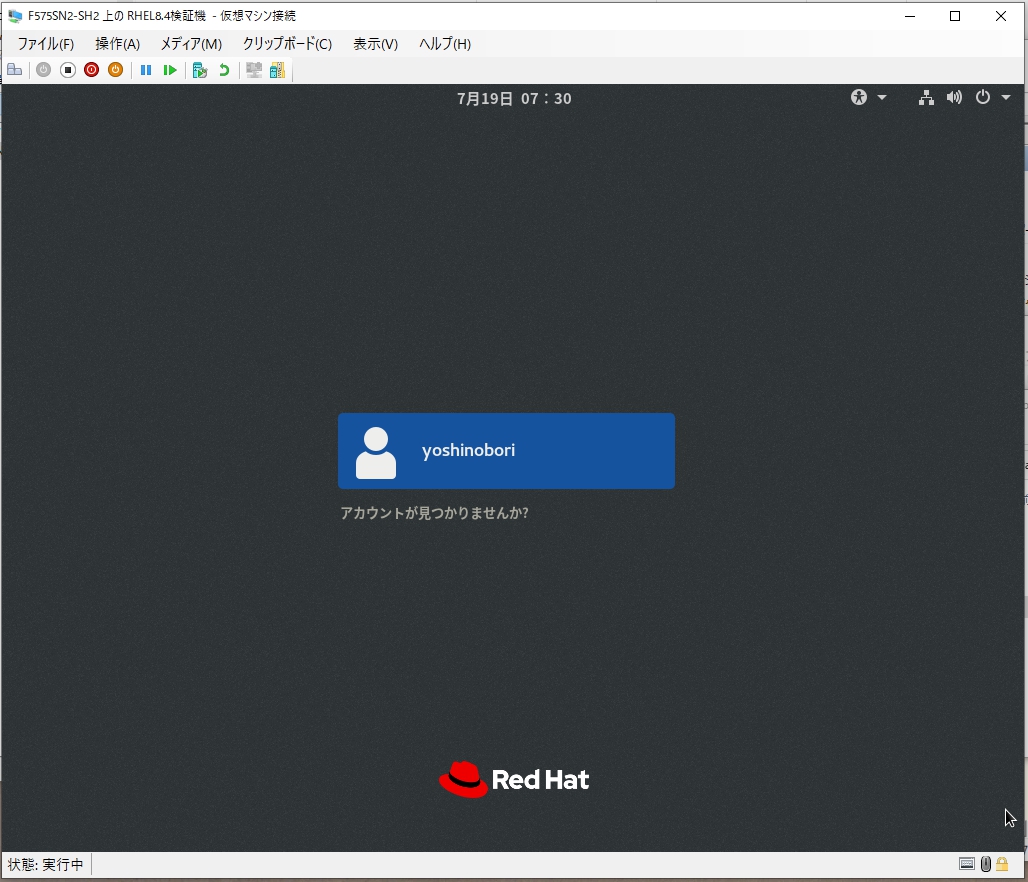Create a checkpoint of the VM
The image size is (1028, 882).
point(199,69)
